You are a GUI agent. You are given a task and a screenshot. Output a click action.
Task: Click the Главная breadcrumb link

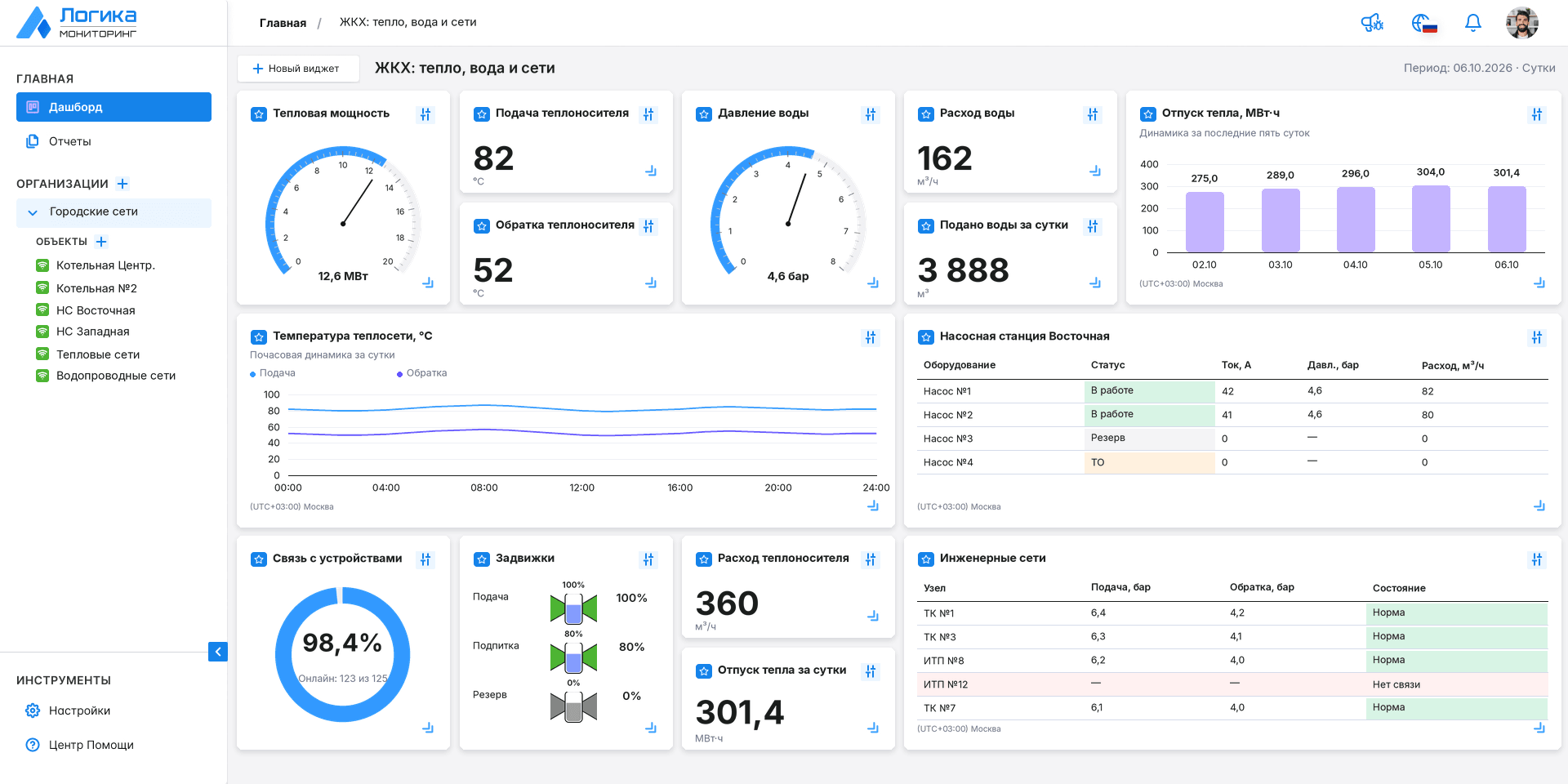pos(283,23)
